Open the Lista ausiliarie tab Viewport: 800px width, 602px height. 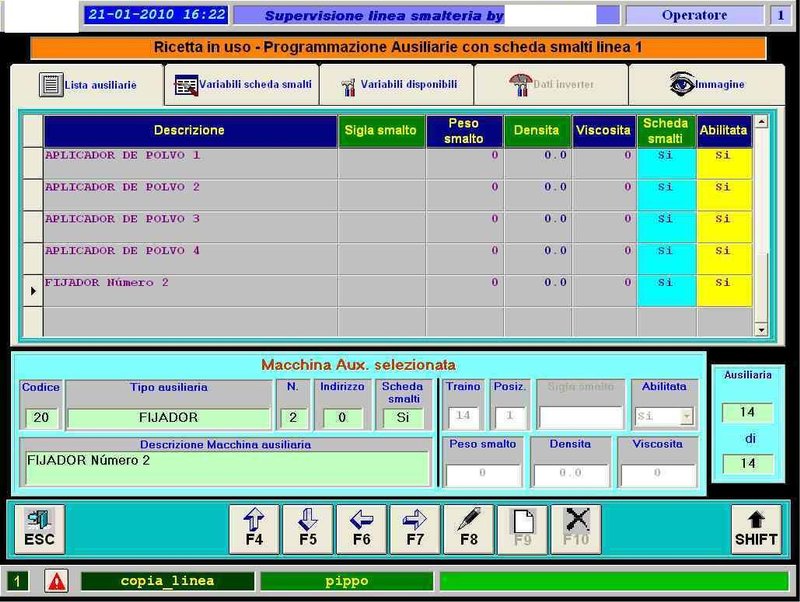tap(87, 85)
